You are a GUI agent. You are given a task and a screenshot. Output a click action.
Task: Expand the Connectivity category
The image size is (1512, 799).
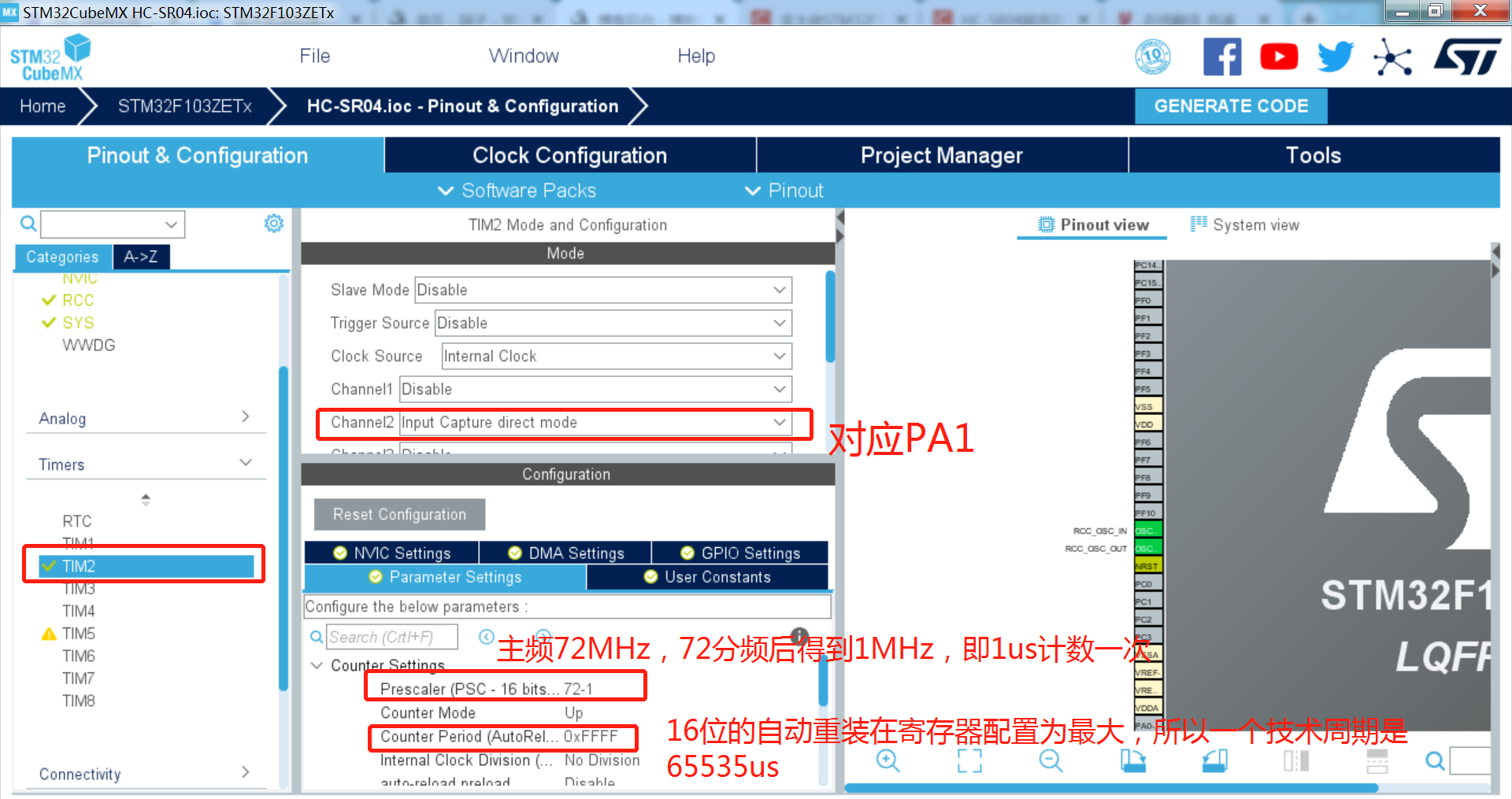click(146, 773)
